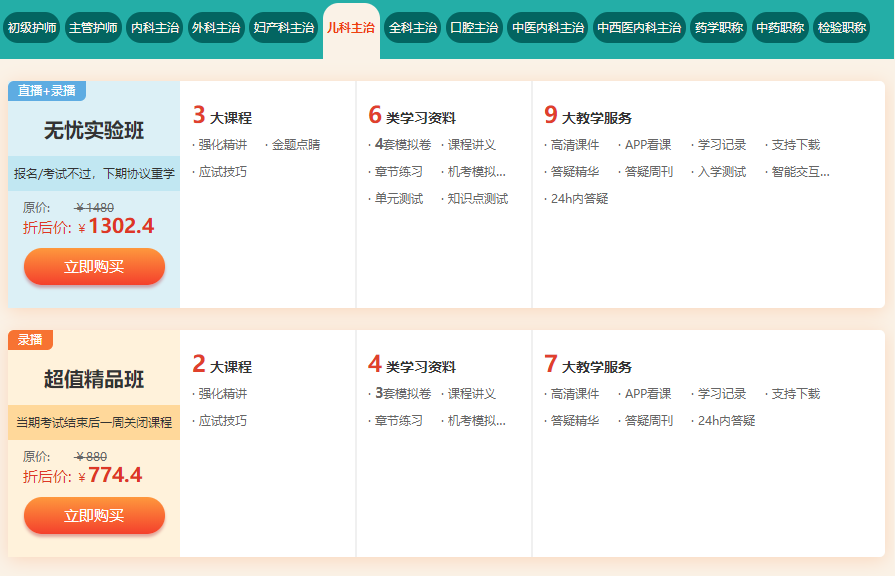The image size is (895, 576).
Task: Open the 全科主治 tab
Action: coord(412,28)
